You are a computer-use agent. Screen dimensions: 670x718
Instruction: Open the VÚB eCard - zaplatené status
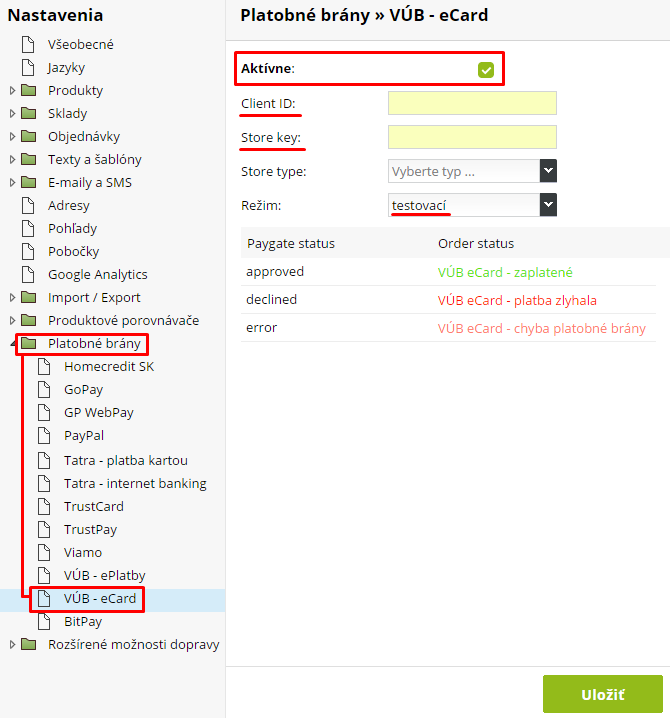[x=505, y=272]
